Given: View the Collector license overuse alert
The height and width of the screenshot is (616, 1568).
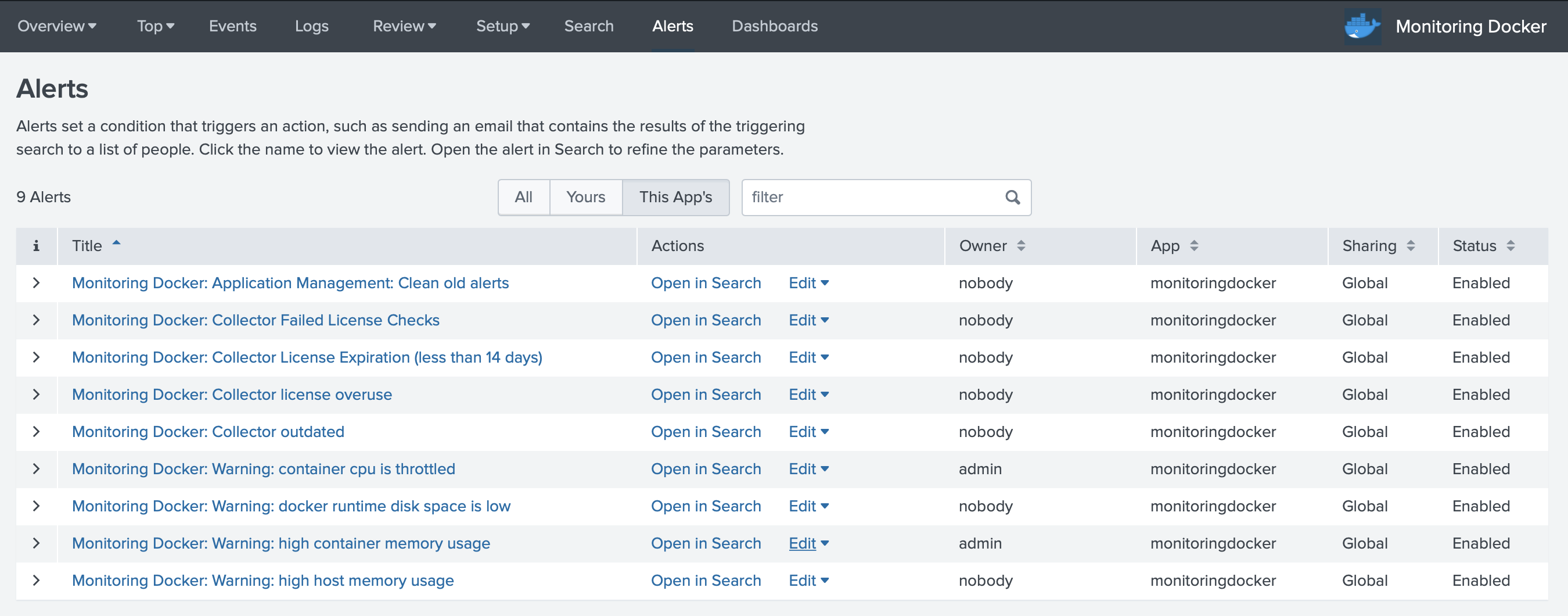Looking at the screenshot, I should [232, 394].
